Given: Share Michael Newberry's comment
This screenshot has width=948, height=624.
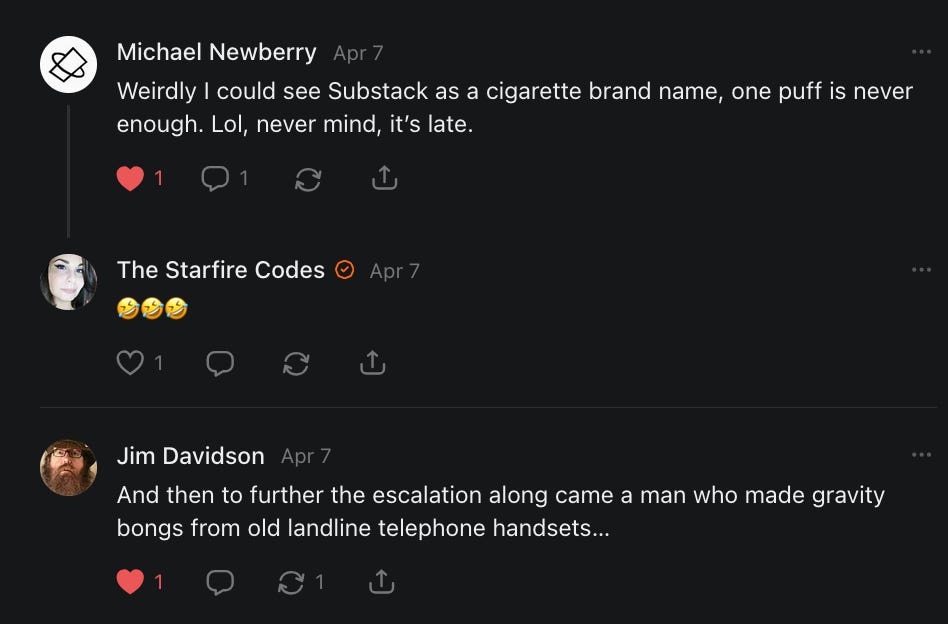Looking at the screenshot, I should tap(385, 179).
